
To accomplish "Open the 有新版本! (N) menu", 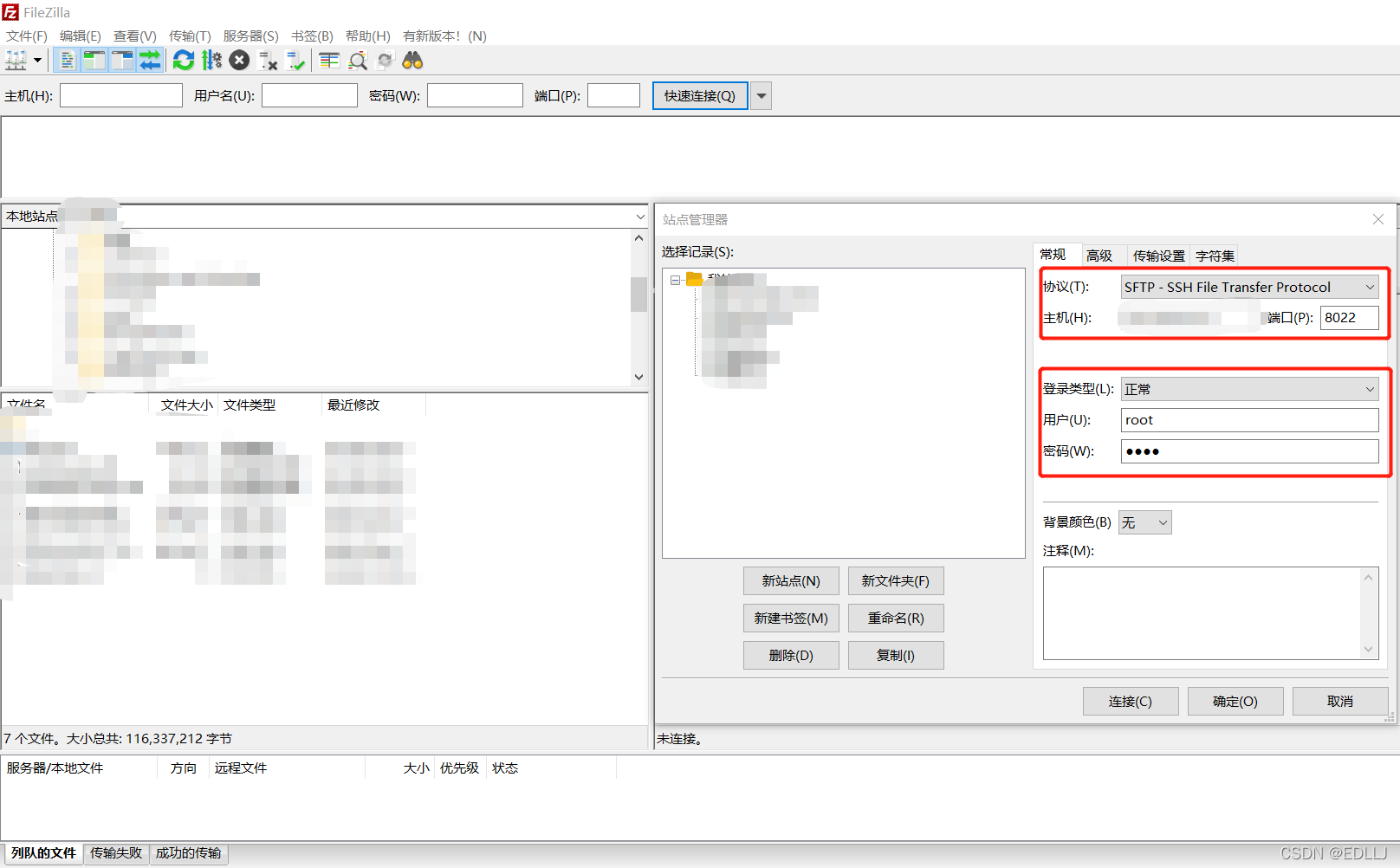I will [x=444, y=36].
